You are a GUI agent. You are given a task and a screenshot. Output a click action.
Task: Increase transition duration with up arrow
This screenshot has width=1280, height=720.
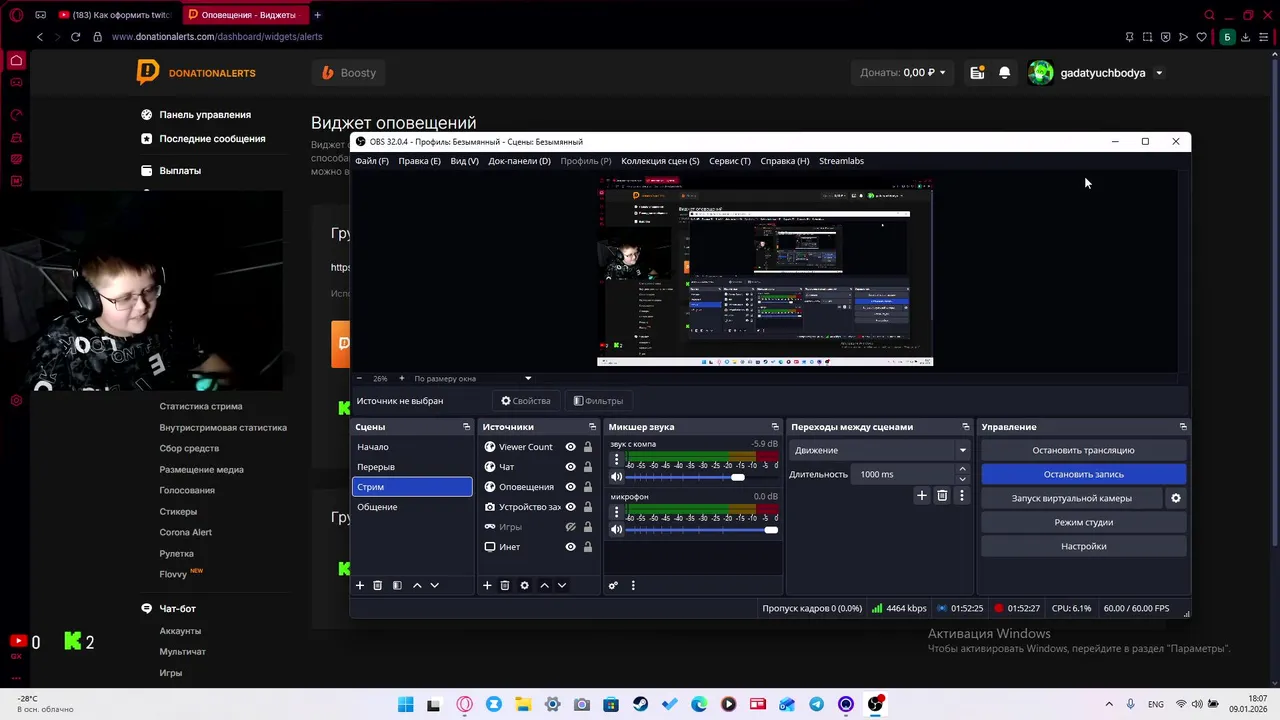[963, 469]
